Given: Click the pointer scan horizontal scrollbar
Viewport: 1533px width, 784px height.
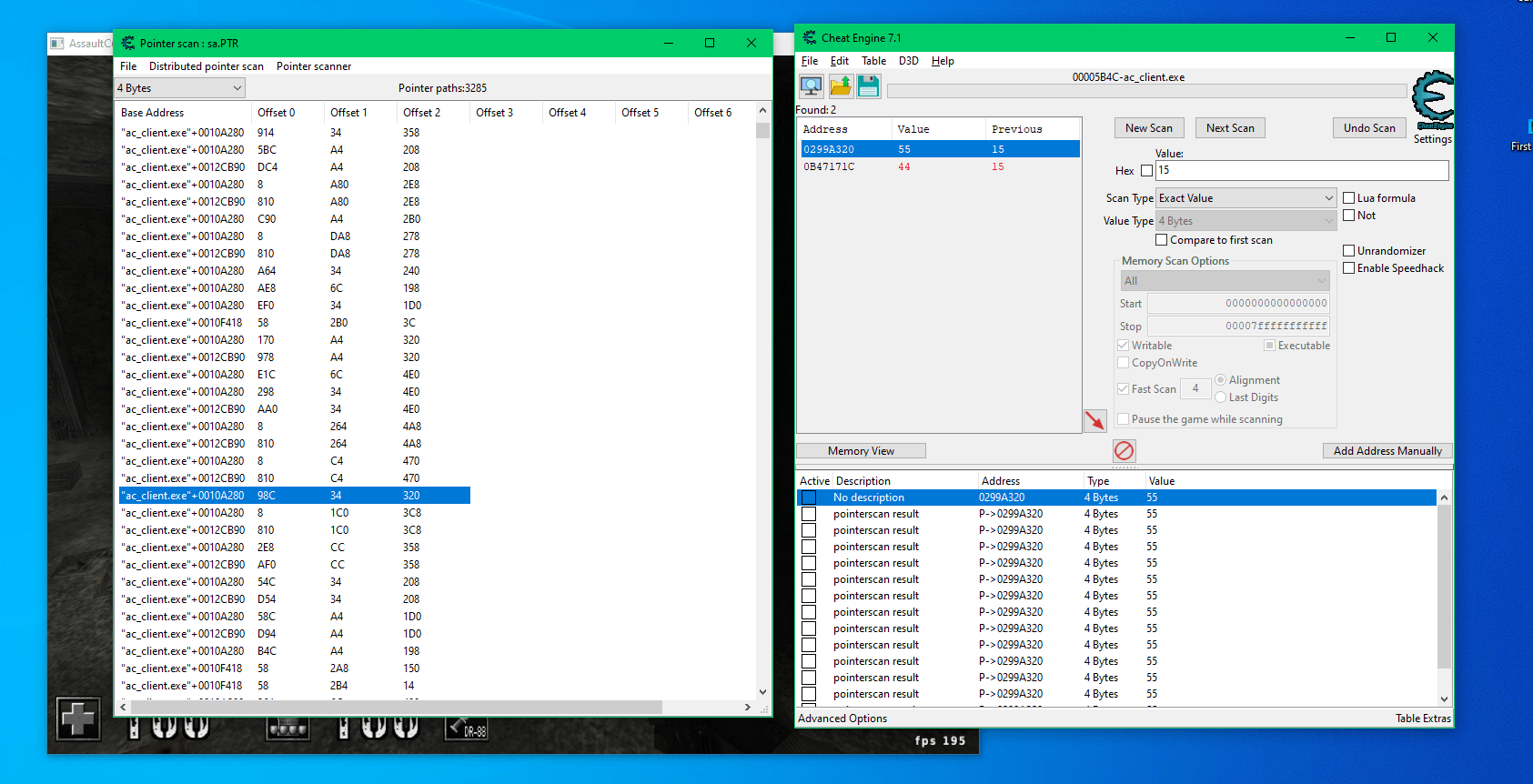Looking at the screenshot, I should (x=396, y=707).
